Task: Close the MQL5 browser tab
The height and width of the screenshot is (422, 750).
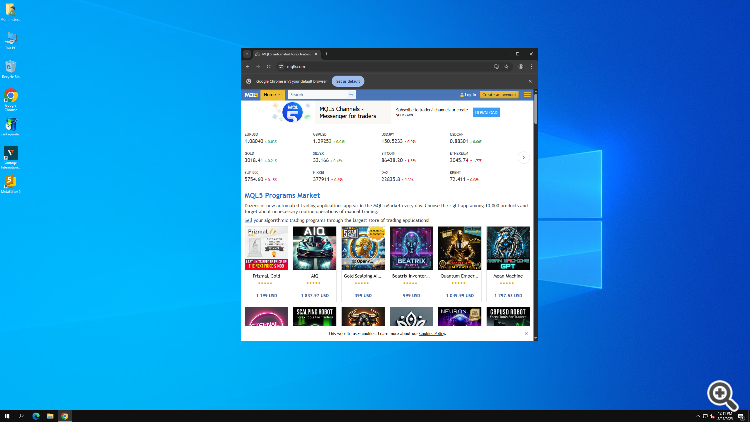Action: click(316, 54)
